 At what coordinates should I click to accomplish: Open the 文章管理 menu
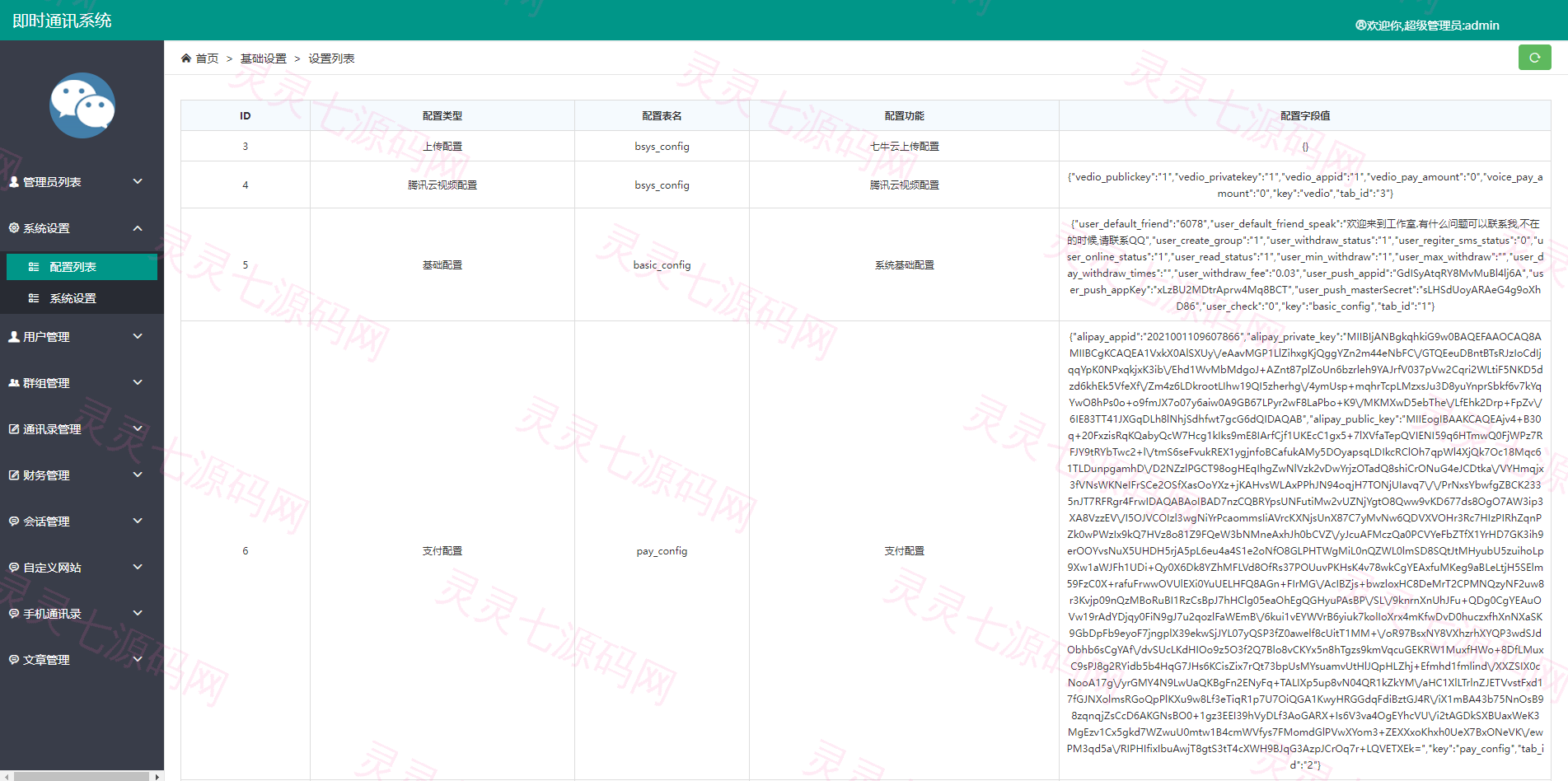[x=82, y=660]
